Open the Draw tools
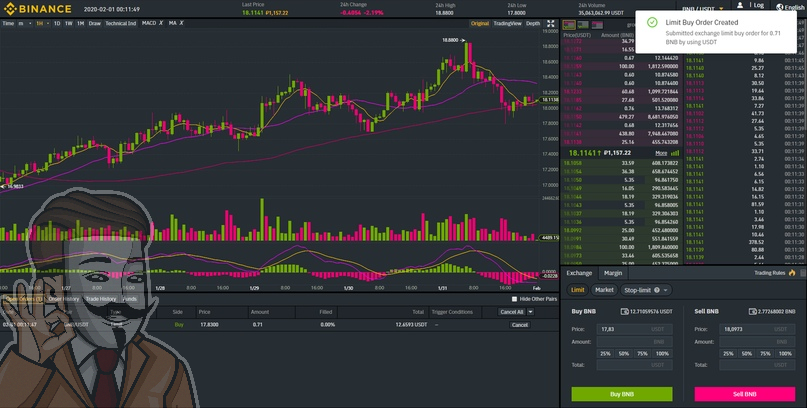Screen dimensions: 807x408 [95, 24]
